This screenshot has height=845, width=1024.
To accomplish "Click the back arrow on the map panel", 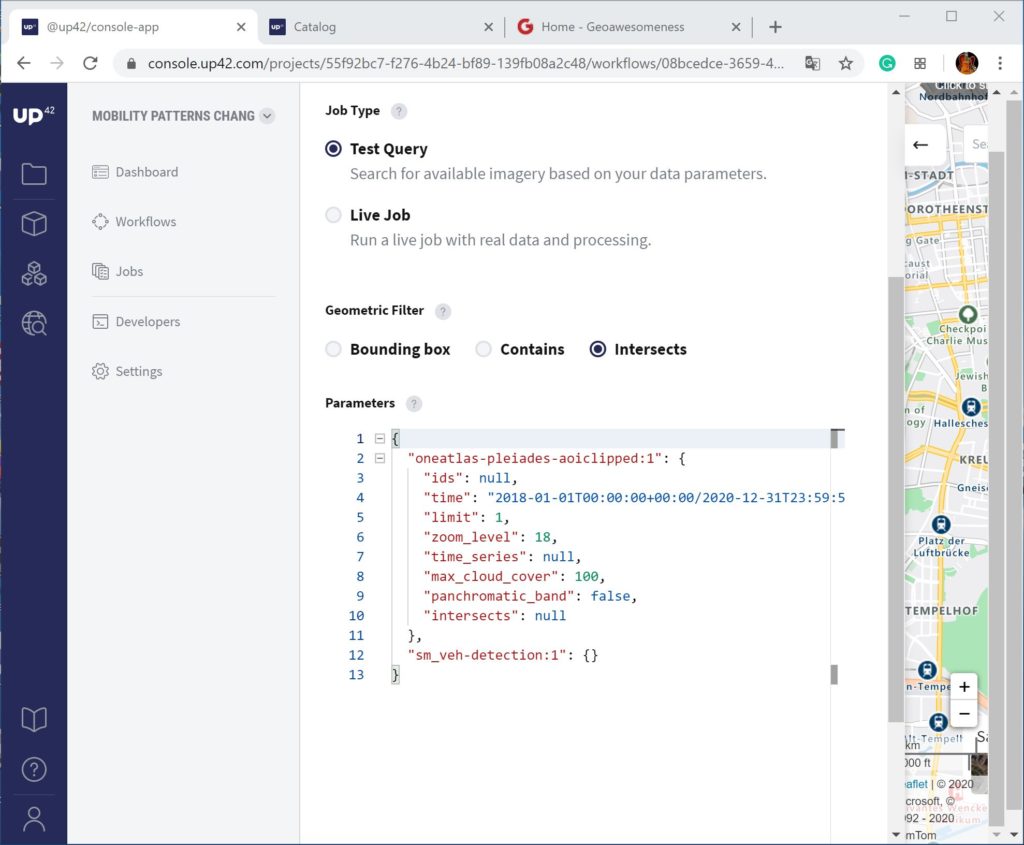I will pyautogui.click(x=920, y=145).
